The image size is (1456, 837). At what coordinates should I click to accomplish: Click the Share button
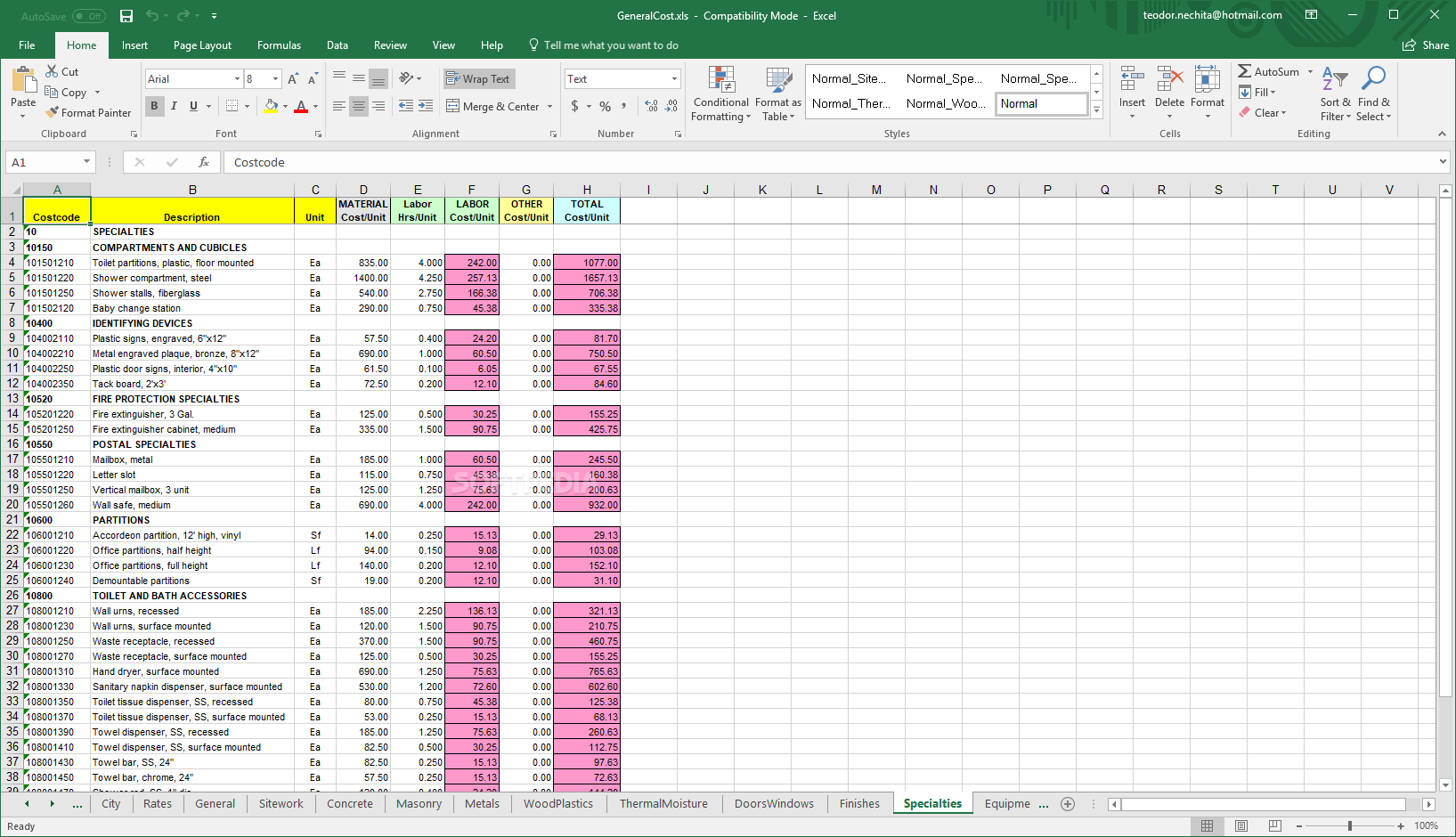click(x=1425, y=45)
